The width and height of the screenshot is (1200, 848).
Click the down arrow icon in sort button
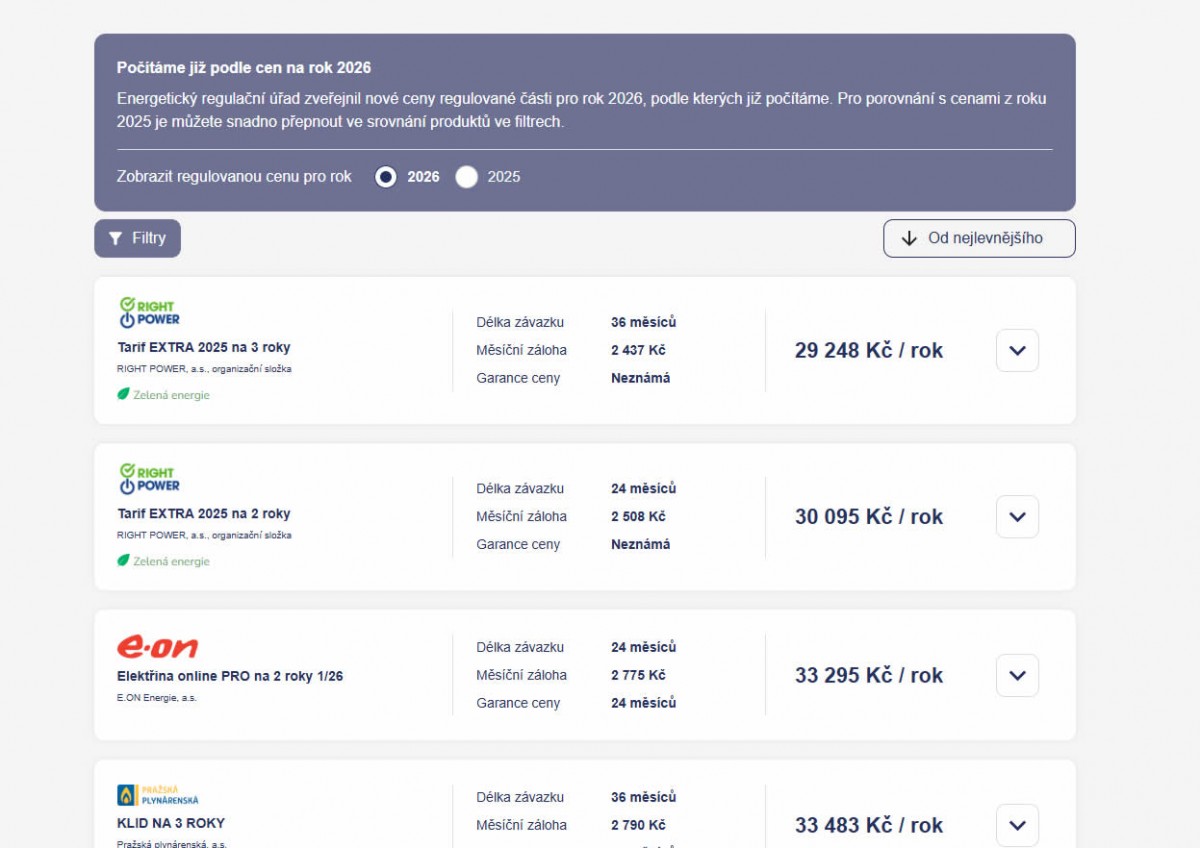[x=909, y=239]
